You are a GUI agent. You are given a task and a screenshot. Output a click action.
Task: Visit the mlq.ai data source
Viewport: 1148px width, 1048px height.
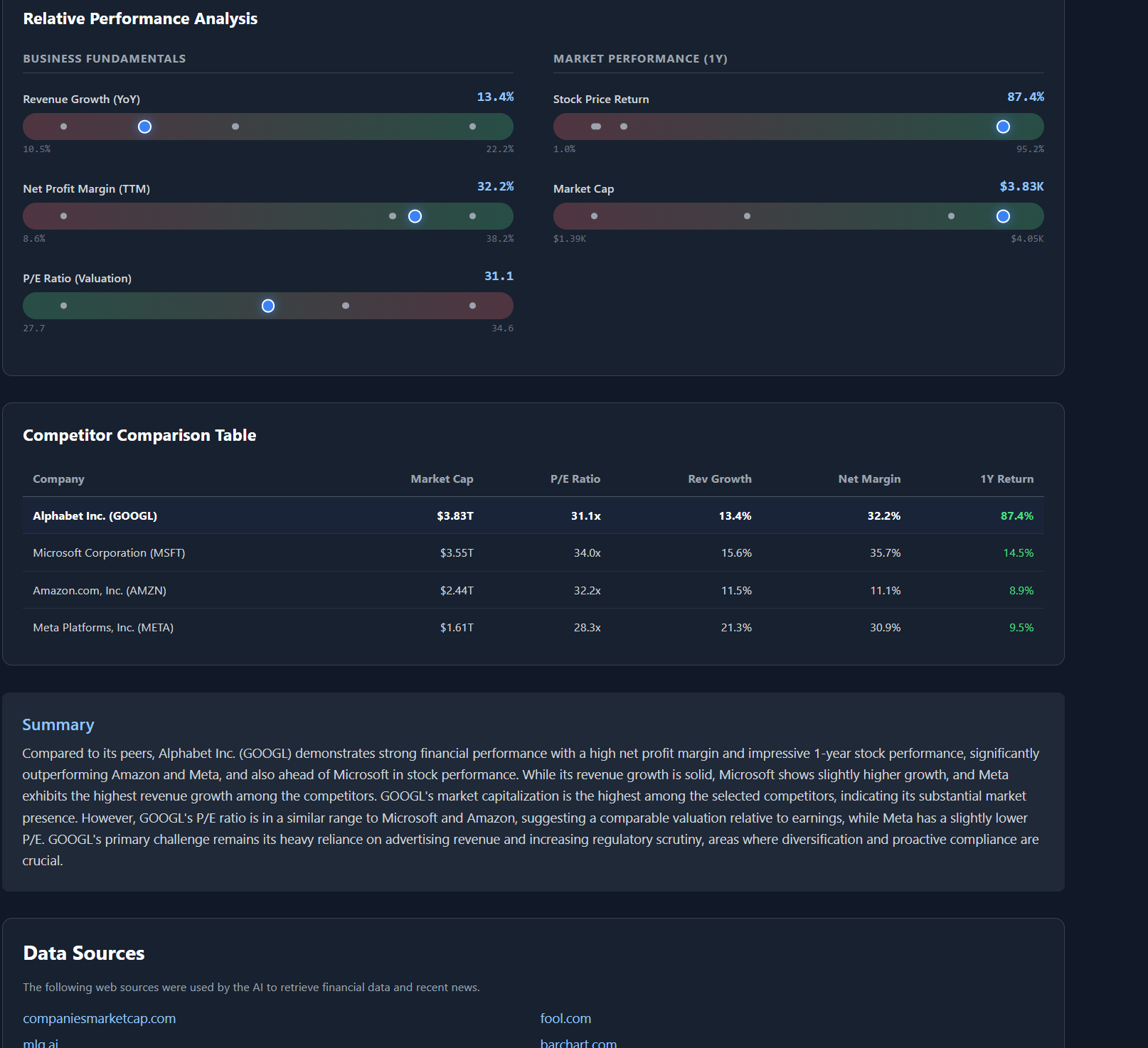41,1042
